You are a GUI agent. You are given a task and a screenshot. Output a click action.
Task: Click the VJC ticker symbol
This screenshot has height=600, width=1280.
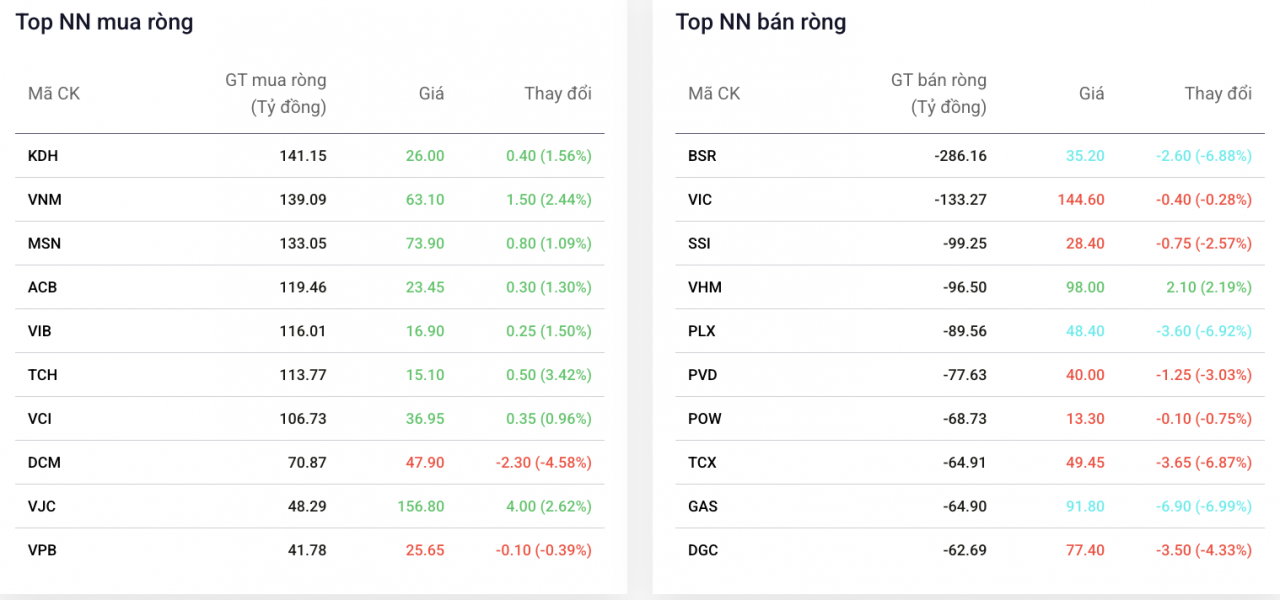(x=40, y=506)
